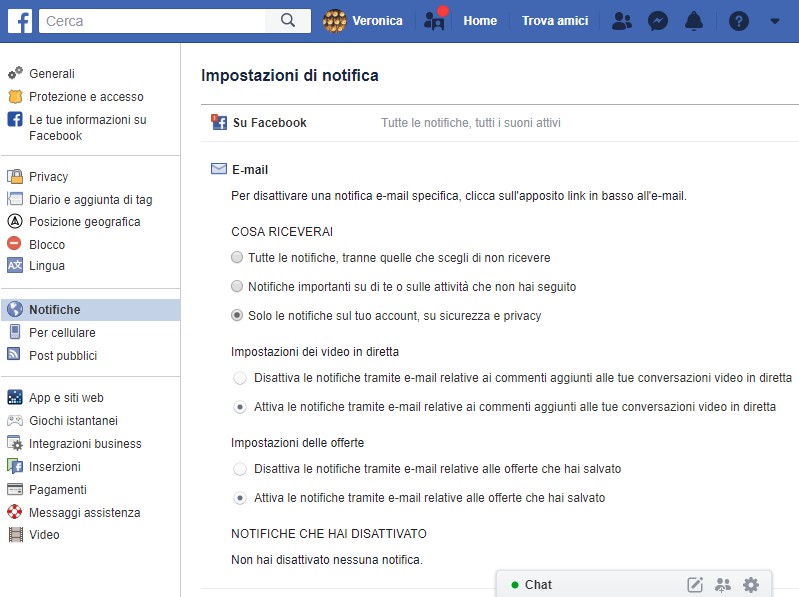Select Tutte le notifiche radio option
Viewport: 799px width, 597px height.
coord(237,257)
